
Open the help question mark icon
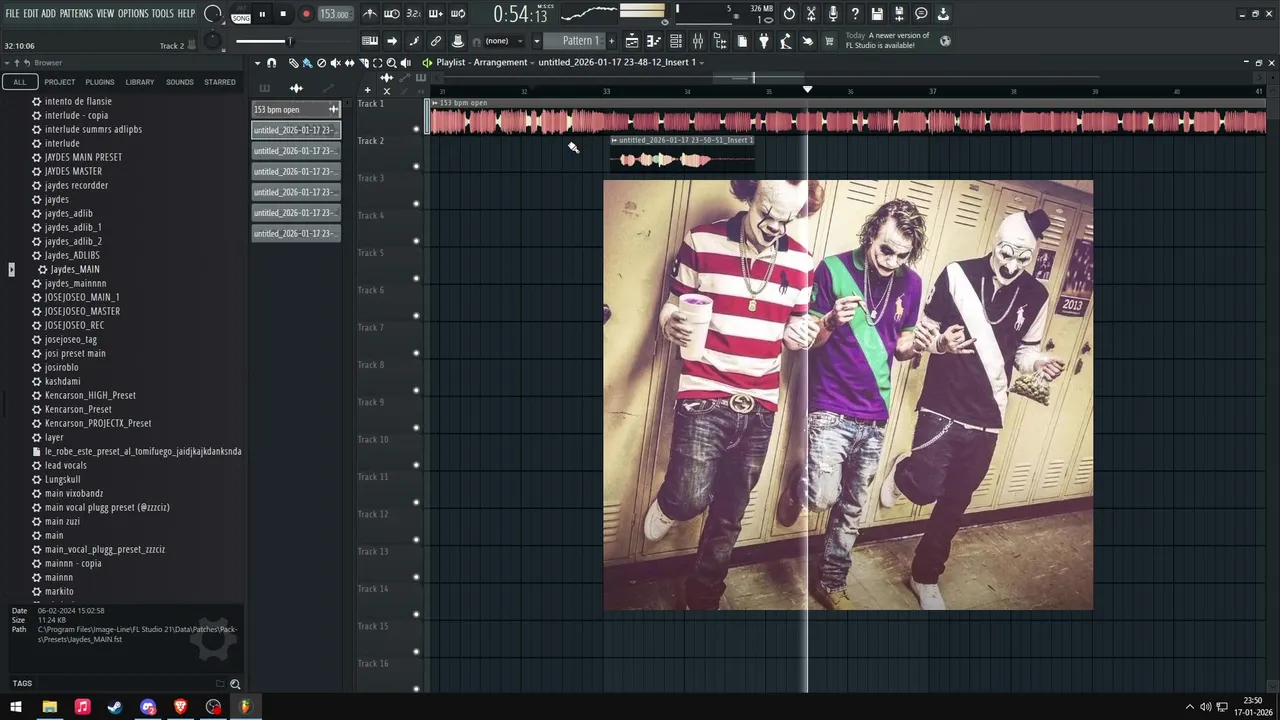click(x=854, y=14)
